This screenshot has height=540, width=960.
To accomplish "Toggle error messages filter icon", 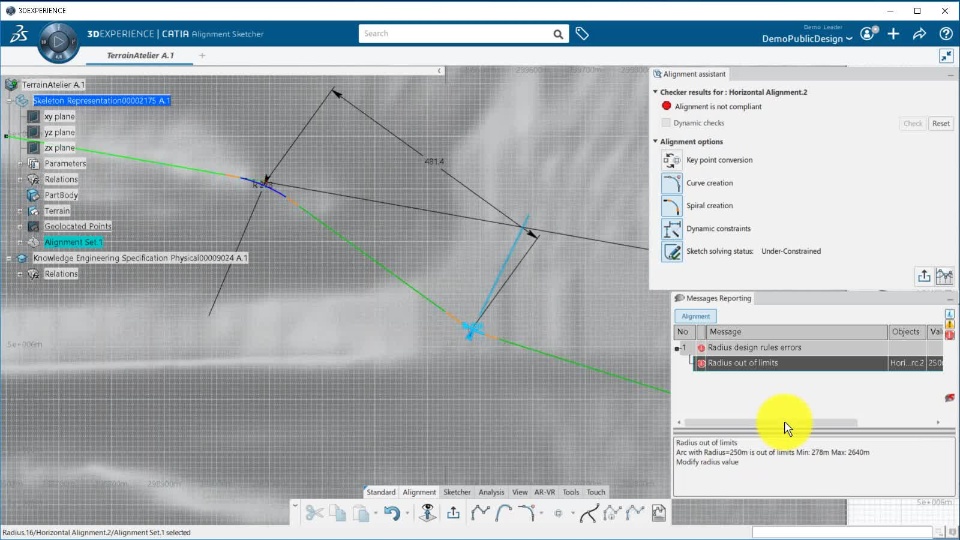I will 950,335.
